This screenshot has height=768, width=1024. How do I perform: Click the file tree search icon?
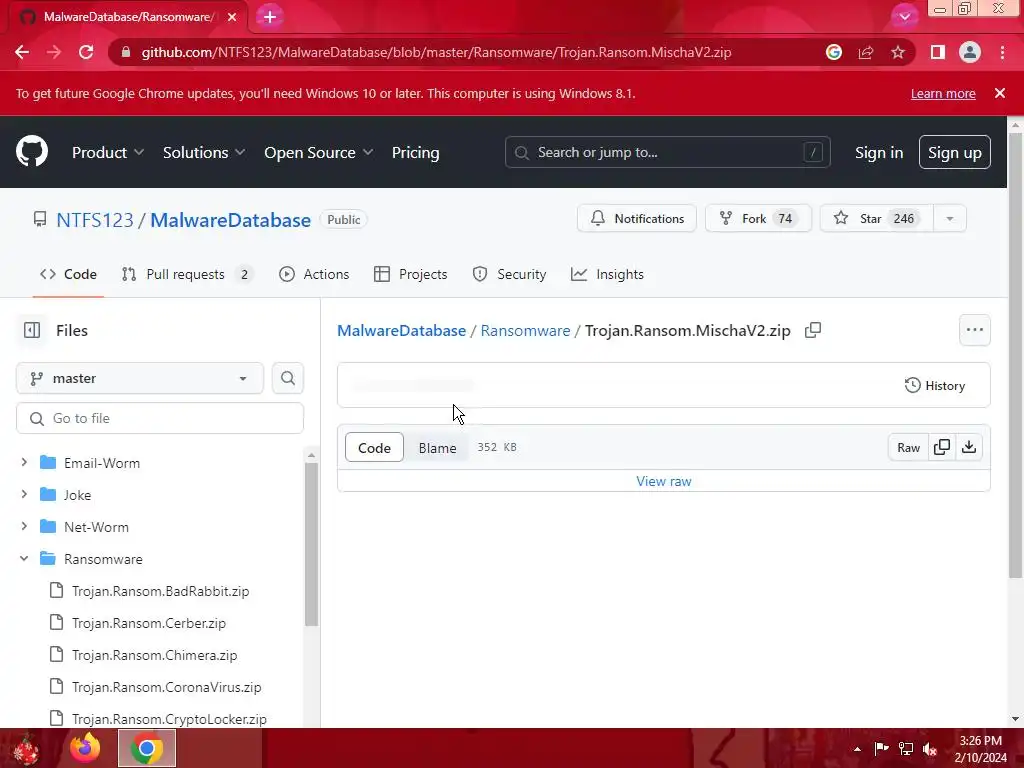click(288, 378)
